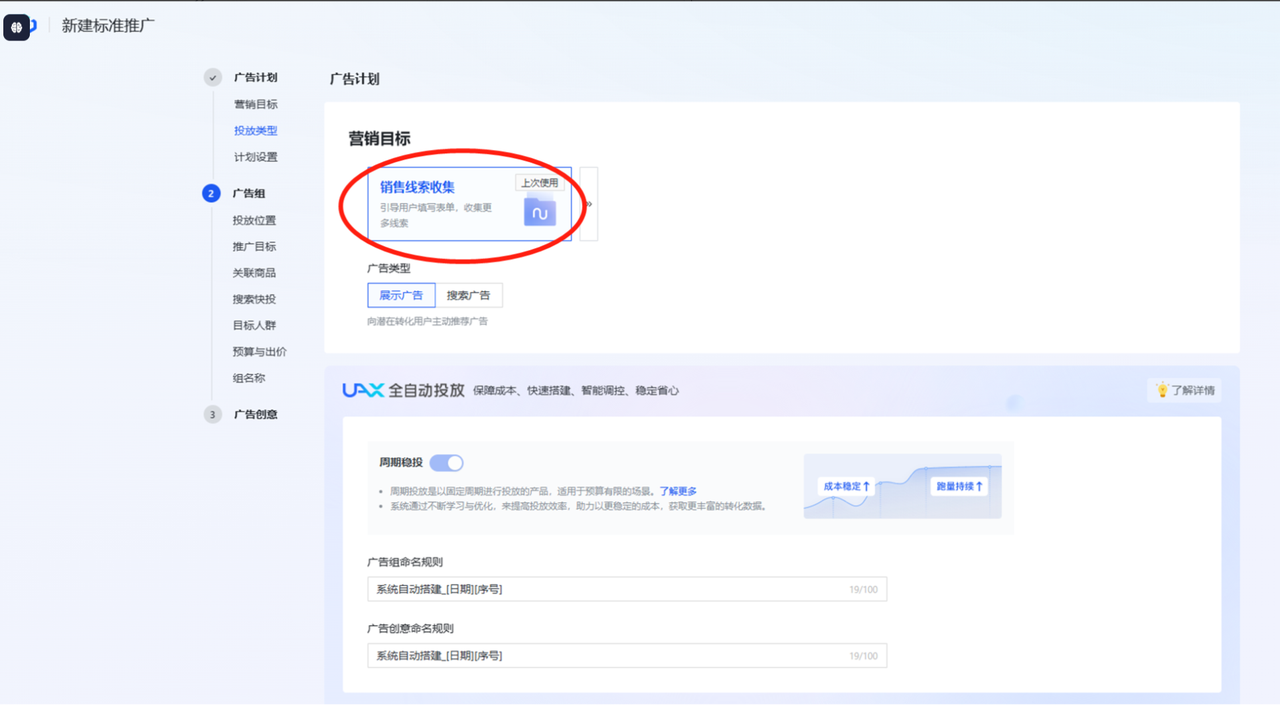
Task: Click the step 3 circle for 广告创意
Action: click(x=212, y=415)
